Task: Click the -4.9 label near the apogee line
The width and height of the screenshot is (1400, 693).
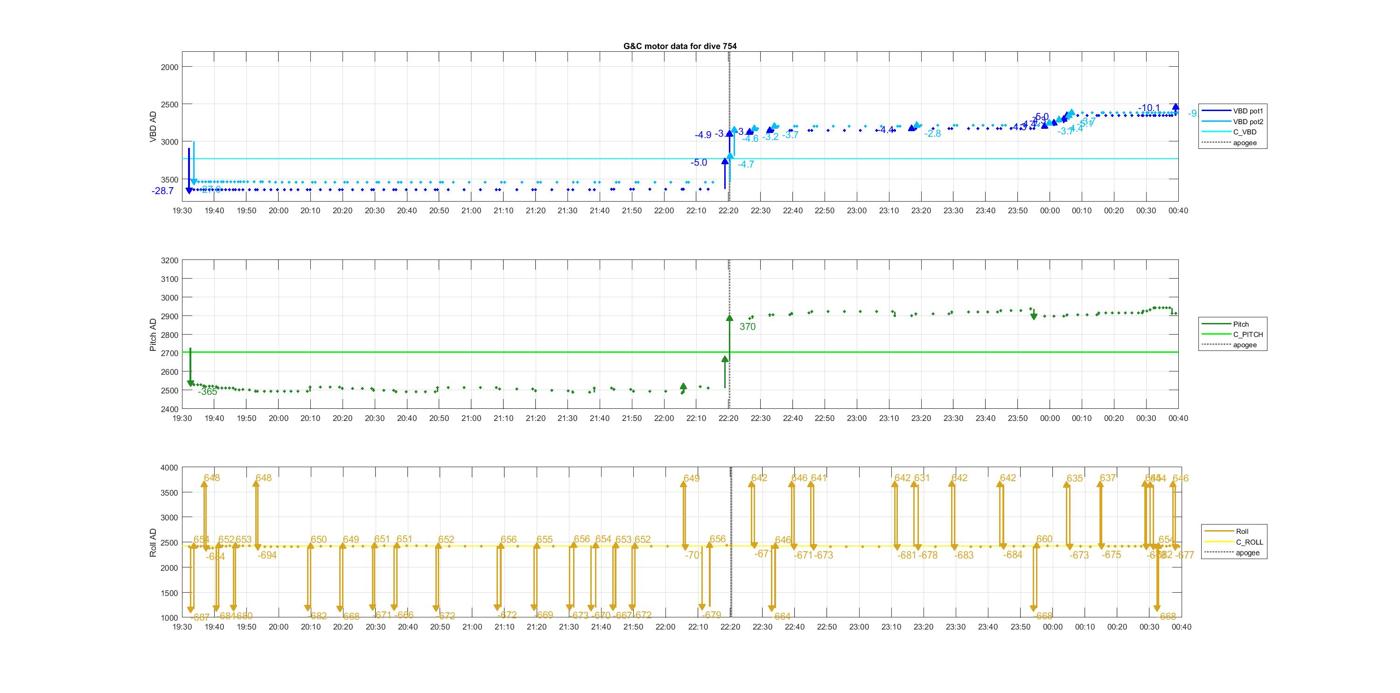Action: [703, 135]
